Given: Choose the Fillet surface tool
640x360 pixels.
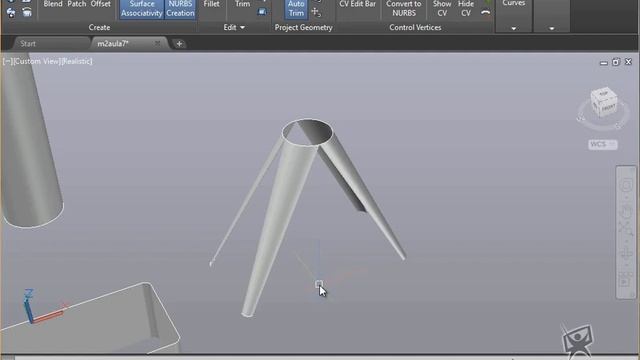Looking at the screenshot, I should pyautogui.click(x=211, y=4).
